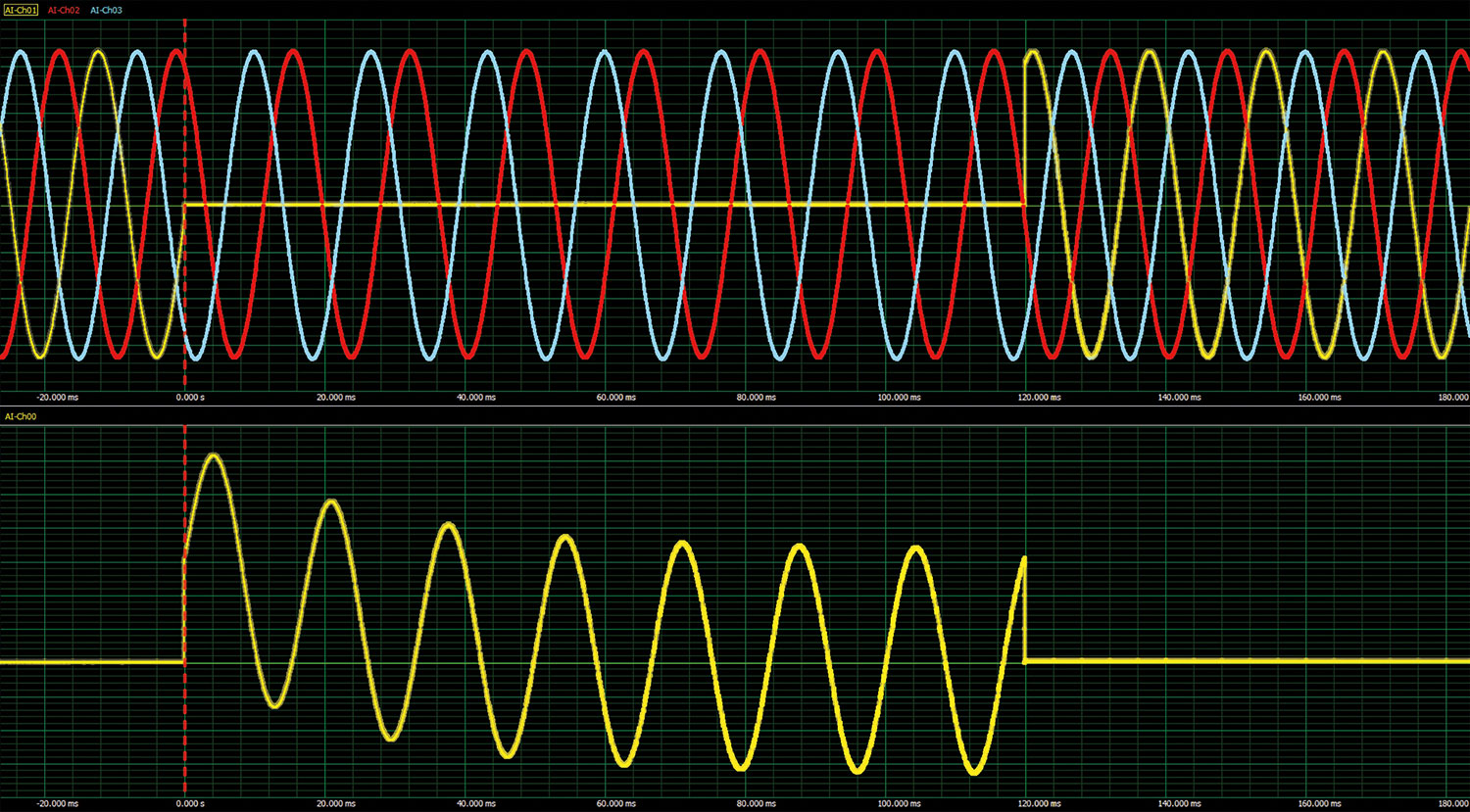Click the 140.000 ms label on lower time axis
This screenshot has height=812, width=1470.
pos(1180,803)
